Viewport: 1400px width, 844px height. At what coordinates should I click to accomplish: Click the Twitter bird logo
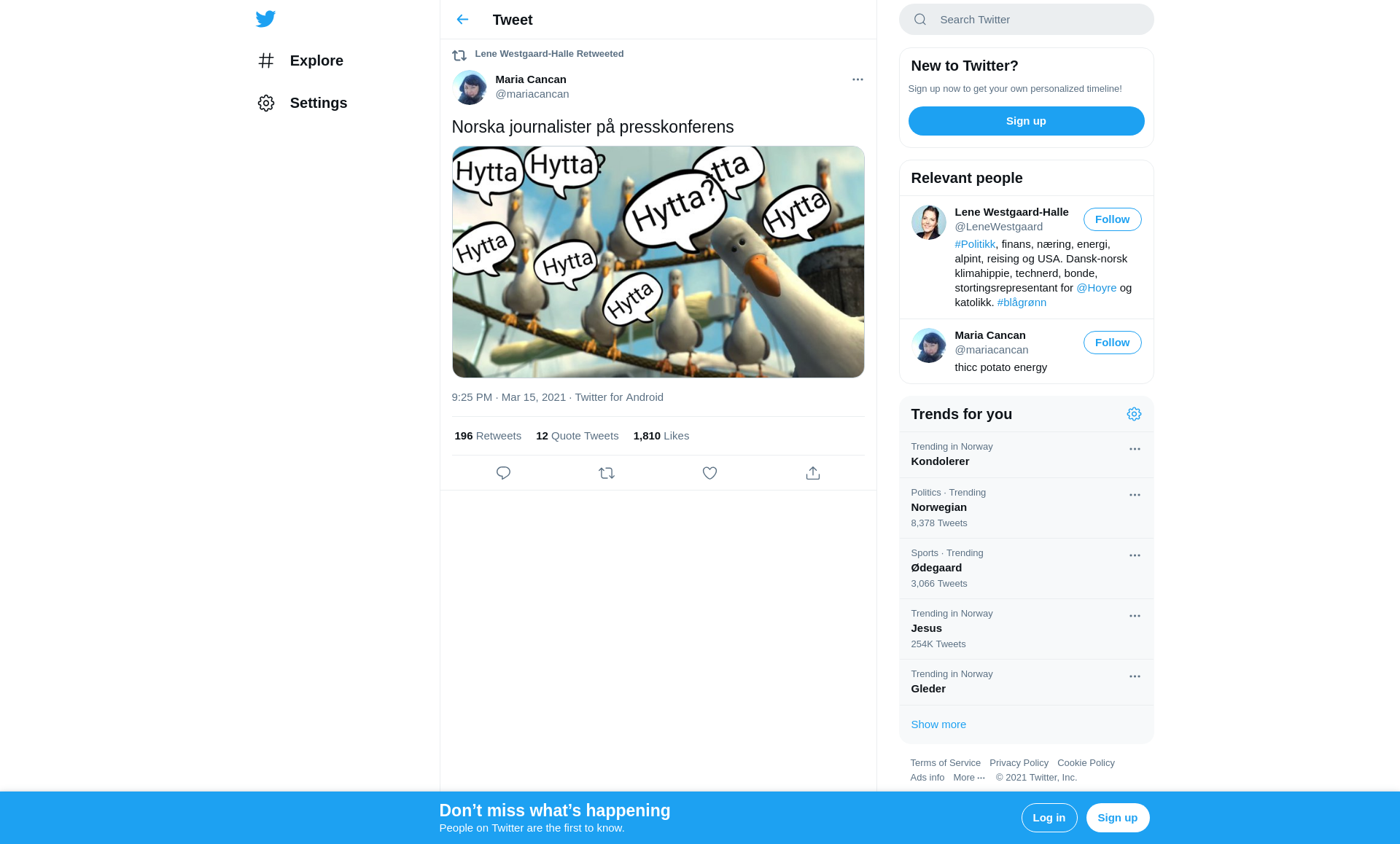[x=265, y=19]
